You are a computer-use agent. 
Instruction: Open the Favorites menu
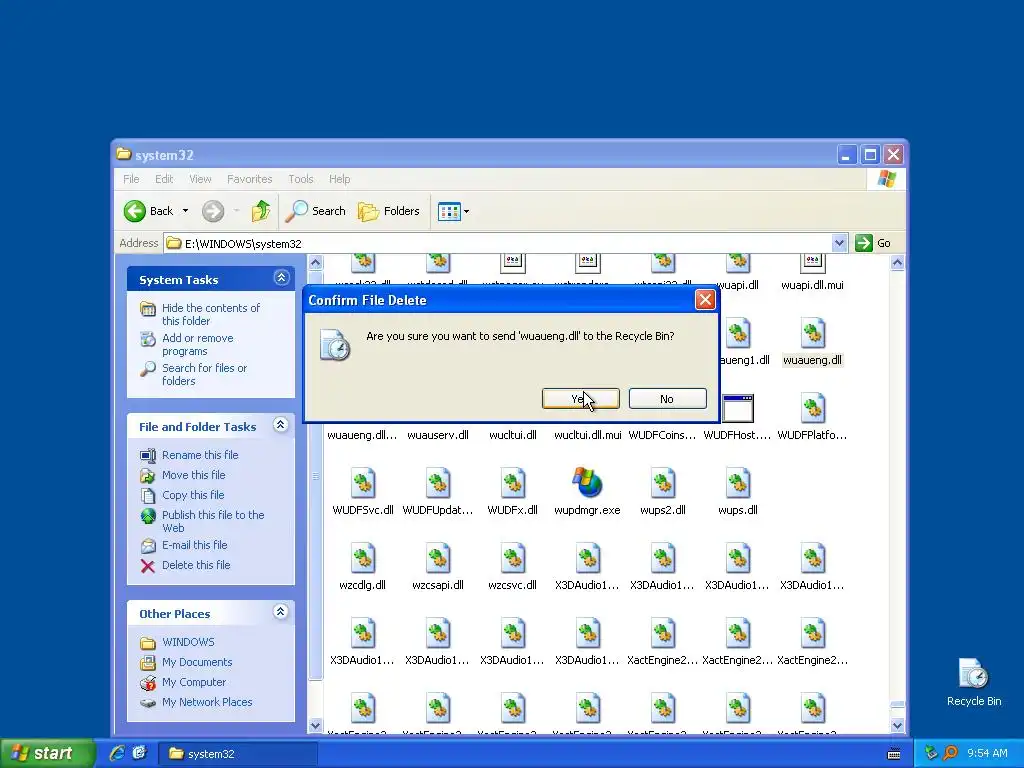coord(249,179)
